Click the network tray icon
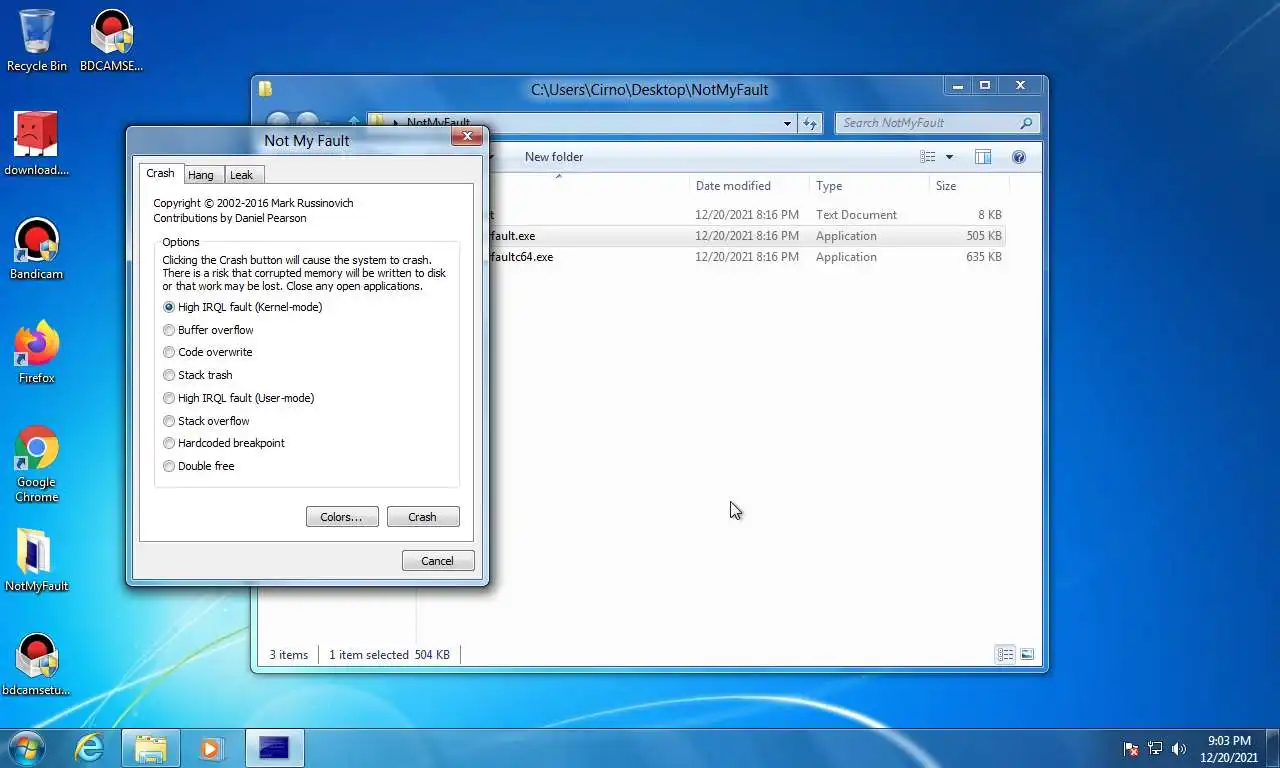The width and height of the screenshot is (1280, 768). pyautogui.click(x=1155, y=748)
